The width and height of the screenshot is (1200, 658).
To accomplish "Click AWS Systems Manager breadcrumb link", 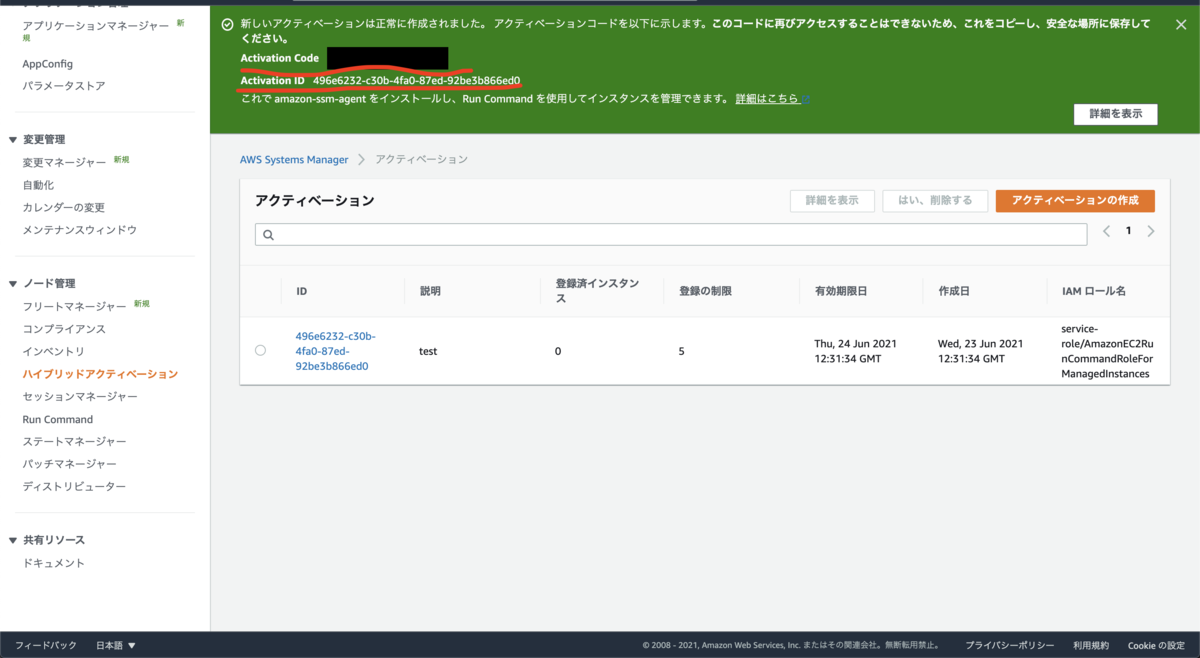I will coord(294,159).
